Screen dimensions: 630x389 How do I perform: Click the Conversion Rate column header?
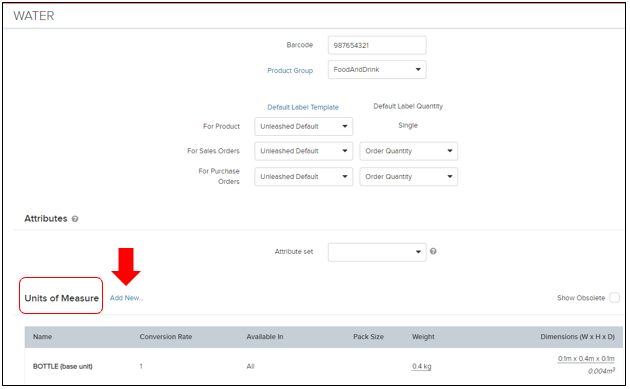[x=166, y=337]
